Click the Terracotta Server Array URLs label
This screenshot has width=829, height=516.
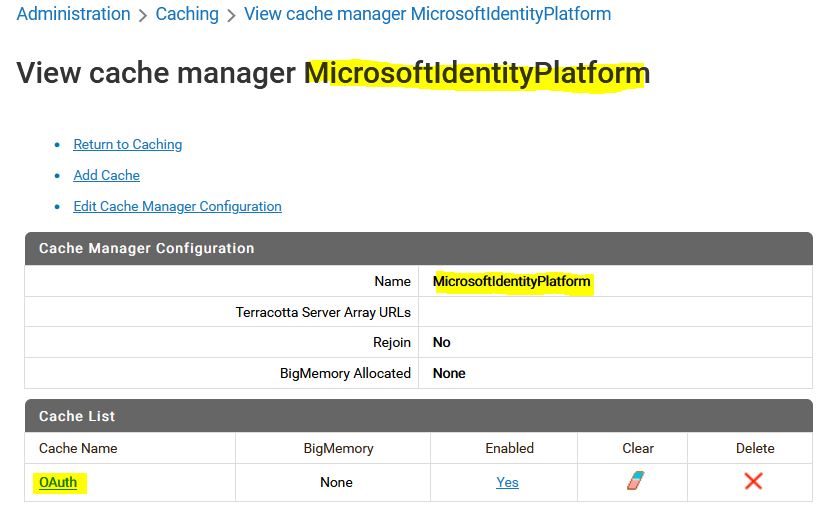click(323, 312)
